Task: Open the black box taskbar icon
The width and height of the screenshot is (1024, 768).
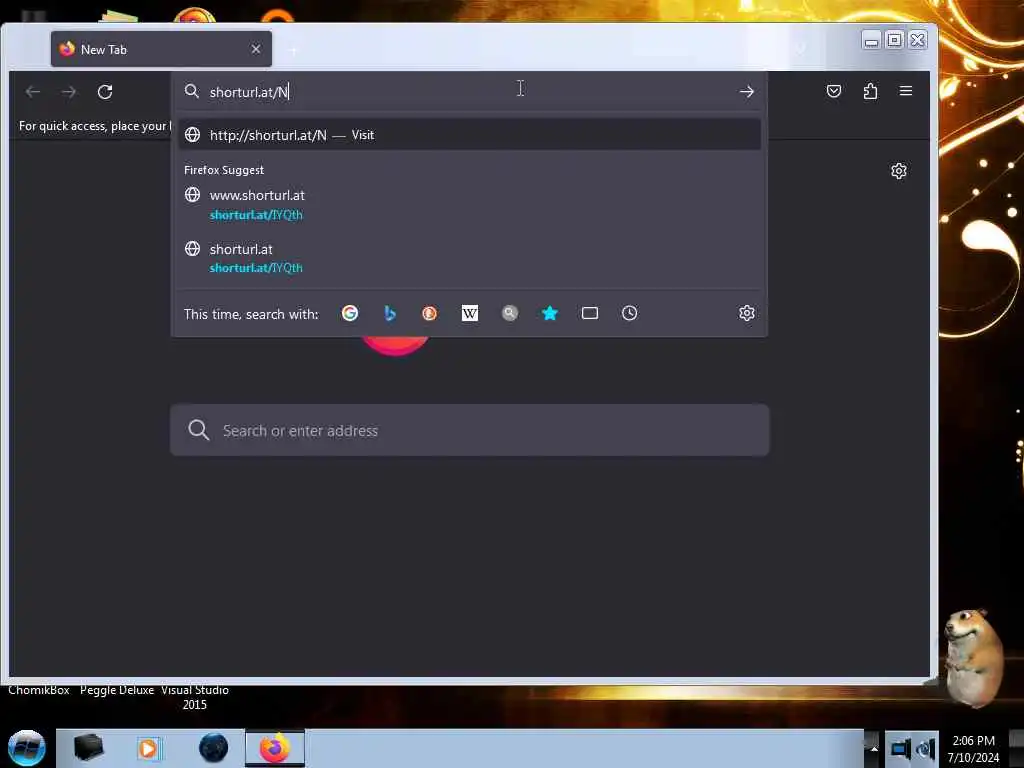Action: coord(89,748)
